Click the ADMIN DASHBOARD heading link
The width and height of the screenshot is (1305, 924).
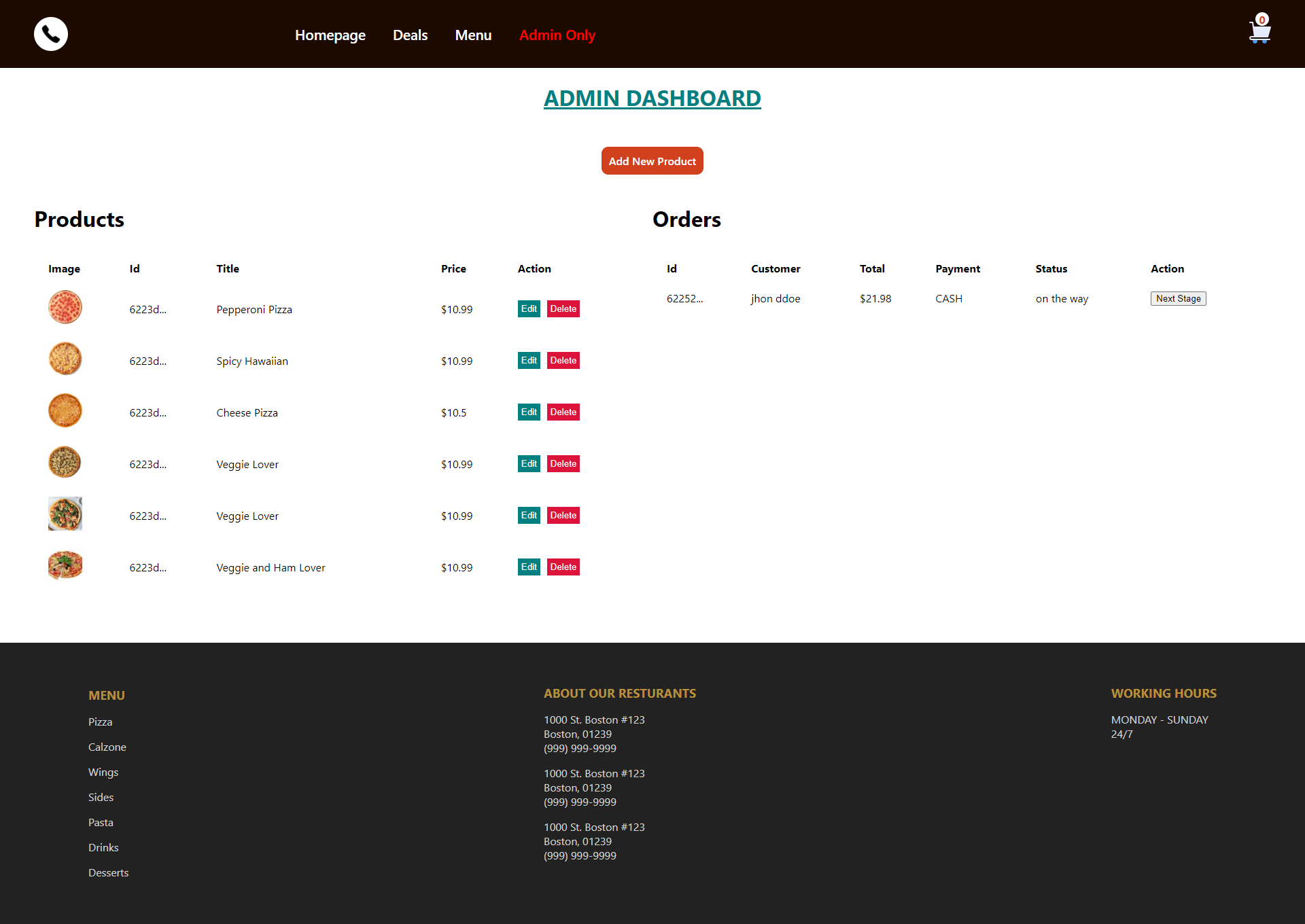point(652,98)
